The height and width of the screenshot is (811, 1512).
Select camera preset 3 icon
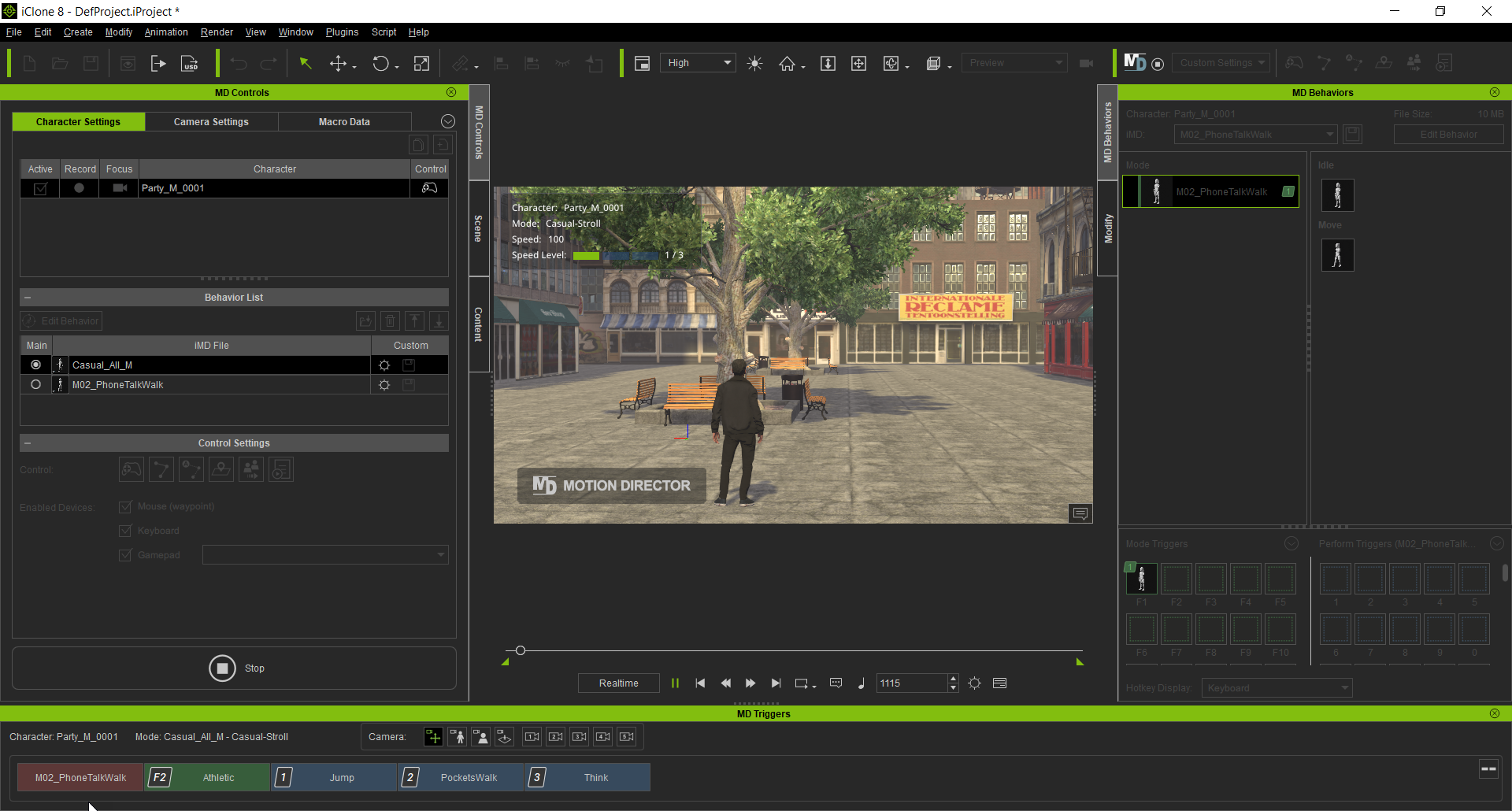point(580,737)
